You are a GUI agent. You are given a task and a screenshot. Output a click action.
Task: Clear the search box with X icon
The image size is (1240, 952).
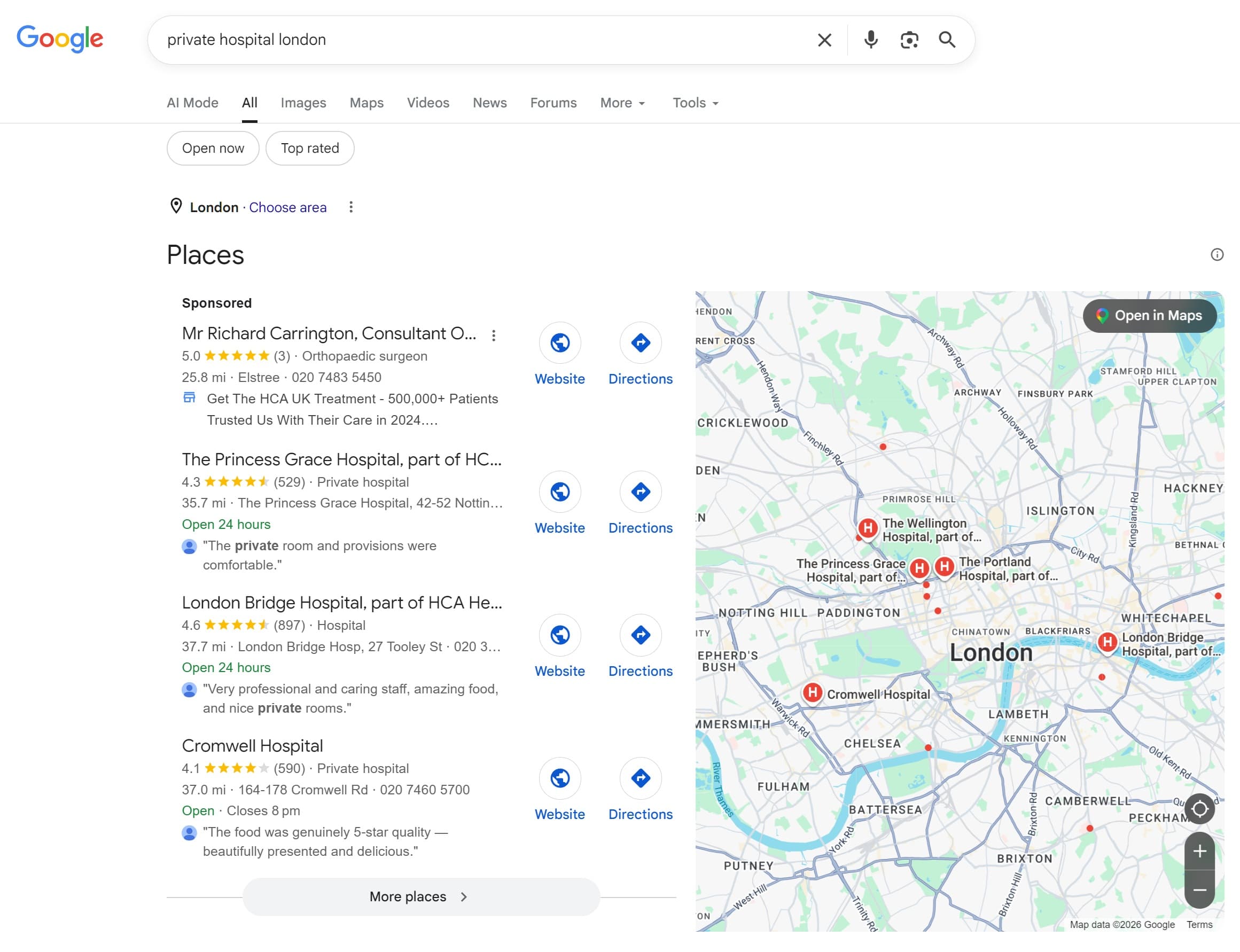pyautogui.click(x=824, y=40)
